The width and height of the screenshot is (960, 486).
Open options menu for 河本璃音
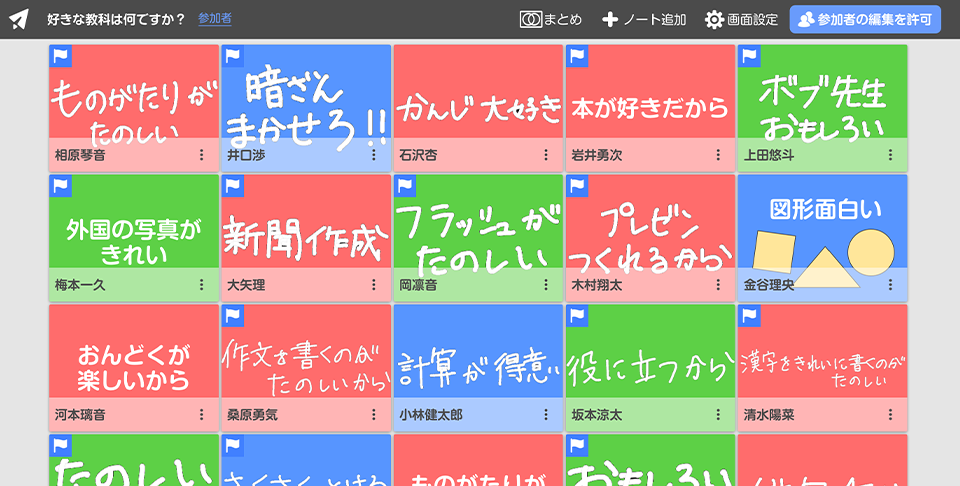[x=201, y=415]
